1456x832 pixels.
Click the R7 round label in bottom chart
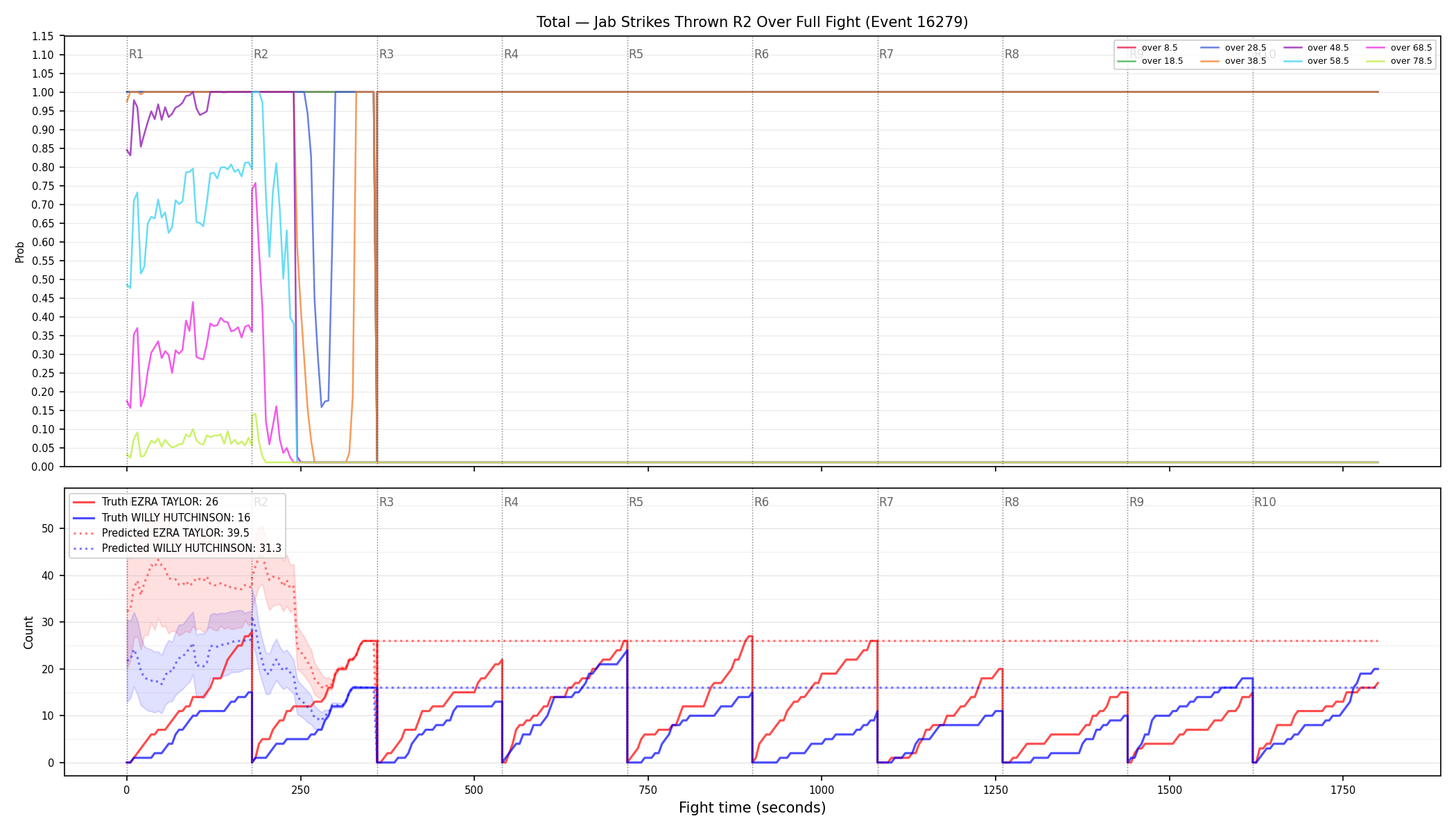coord(886,502)
